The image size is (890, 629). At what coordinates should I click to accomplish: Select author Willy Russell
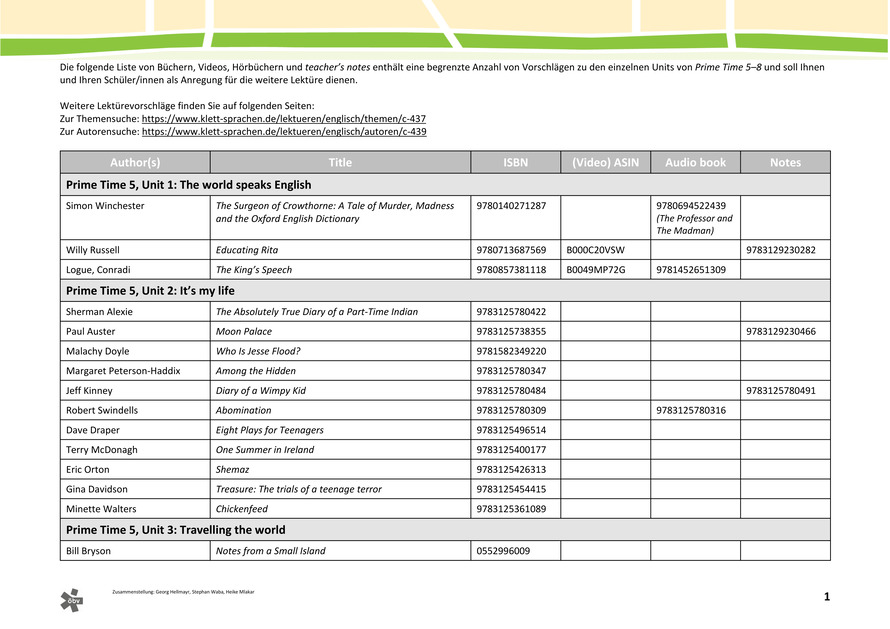[93, 250]
